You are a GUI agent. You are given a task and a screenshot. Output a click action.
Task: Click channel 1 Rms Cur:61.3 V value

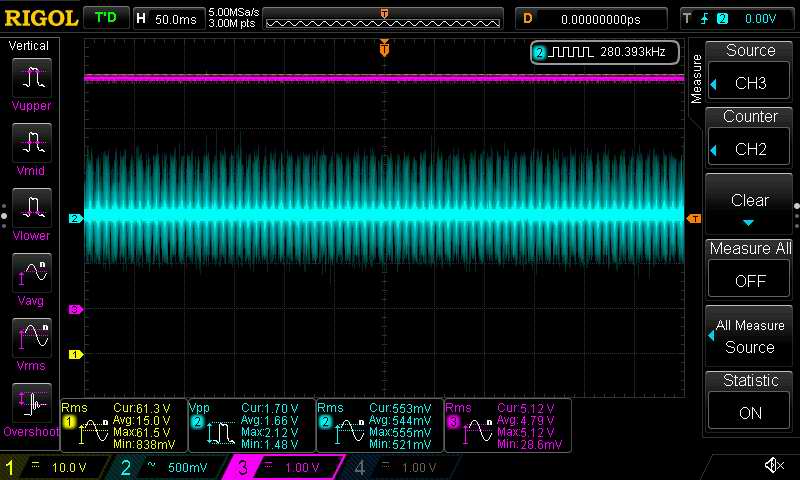[142, 408]
